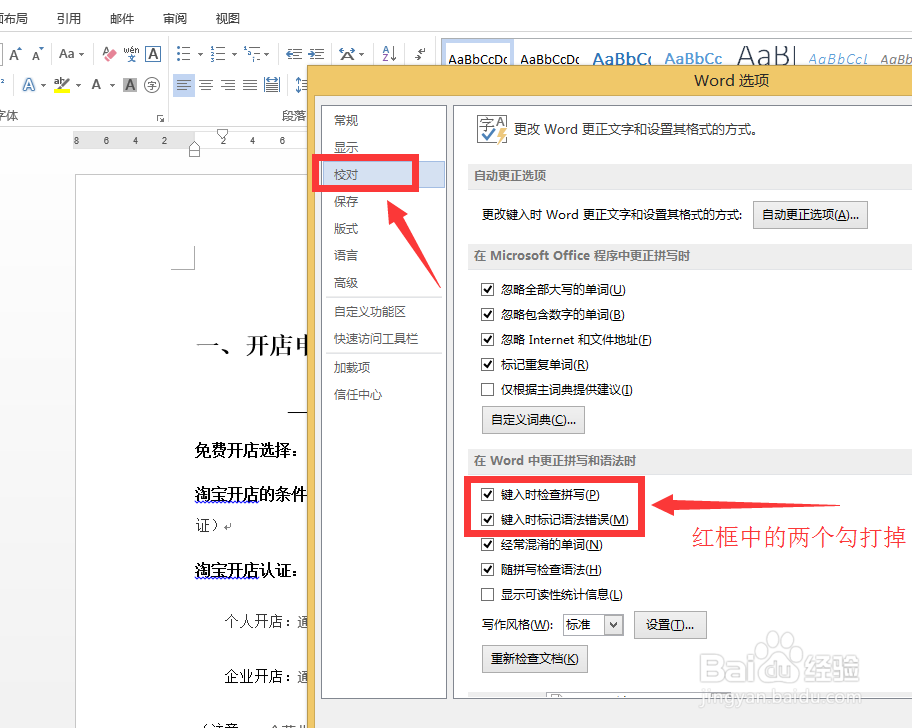This screenshot has width=912, height=728.
Task: Expand Numbering dropdown arrow
Action: (234, 55)
